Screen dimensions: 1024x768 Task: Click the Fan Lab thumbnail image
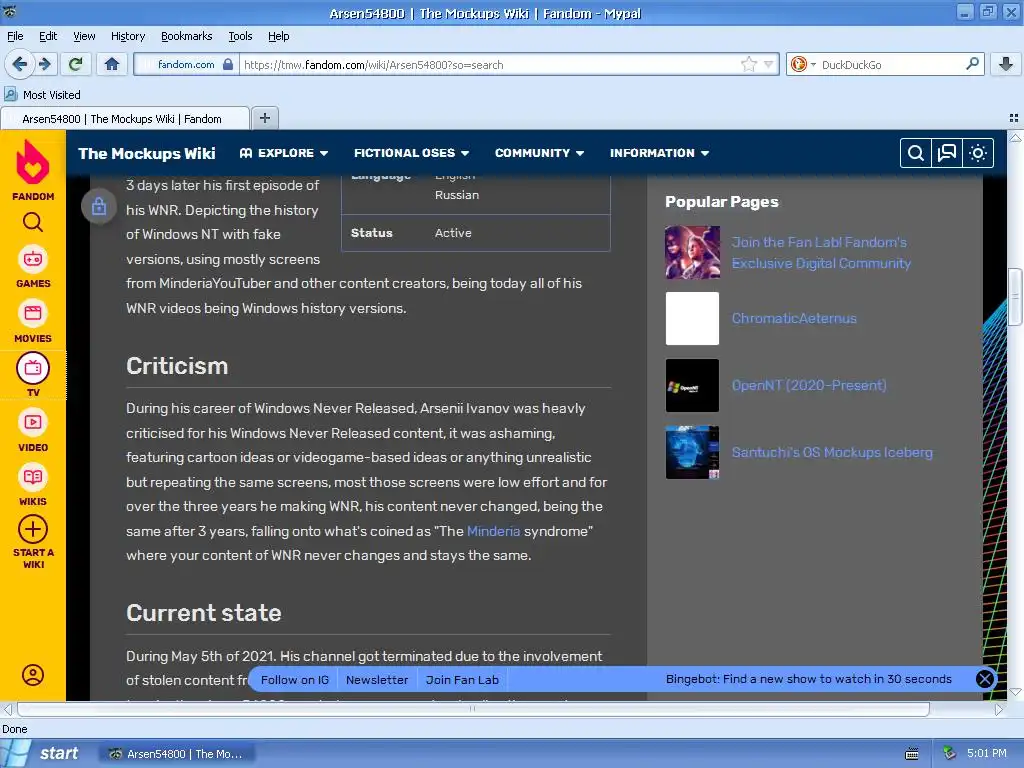pyautogui.click(x=692, y=252)
